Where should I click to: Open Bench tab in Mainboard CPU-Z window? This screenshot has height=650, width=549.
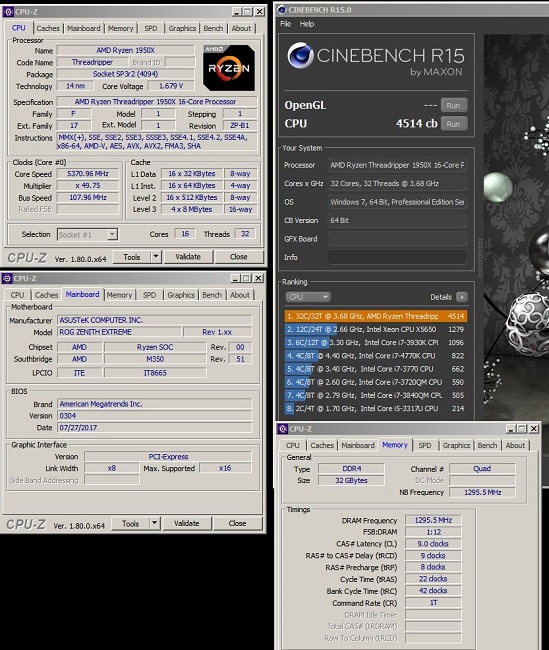coord(212,295)
